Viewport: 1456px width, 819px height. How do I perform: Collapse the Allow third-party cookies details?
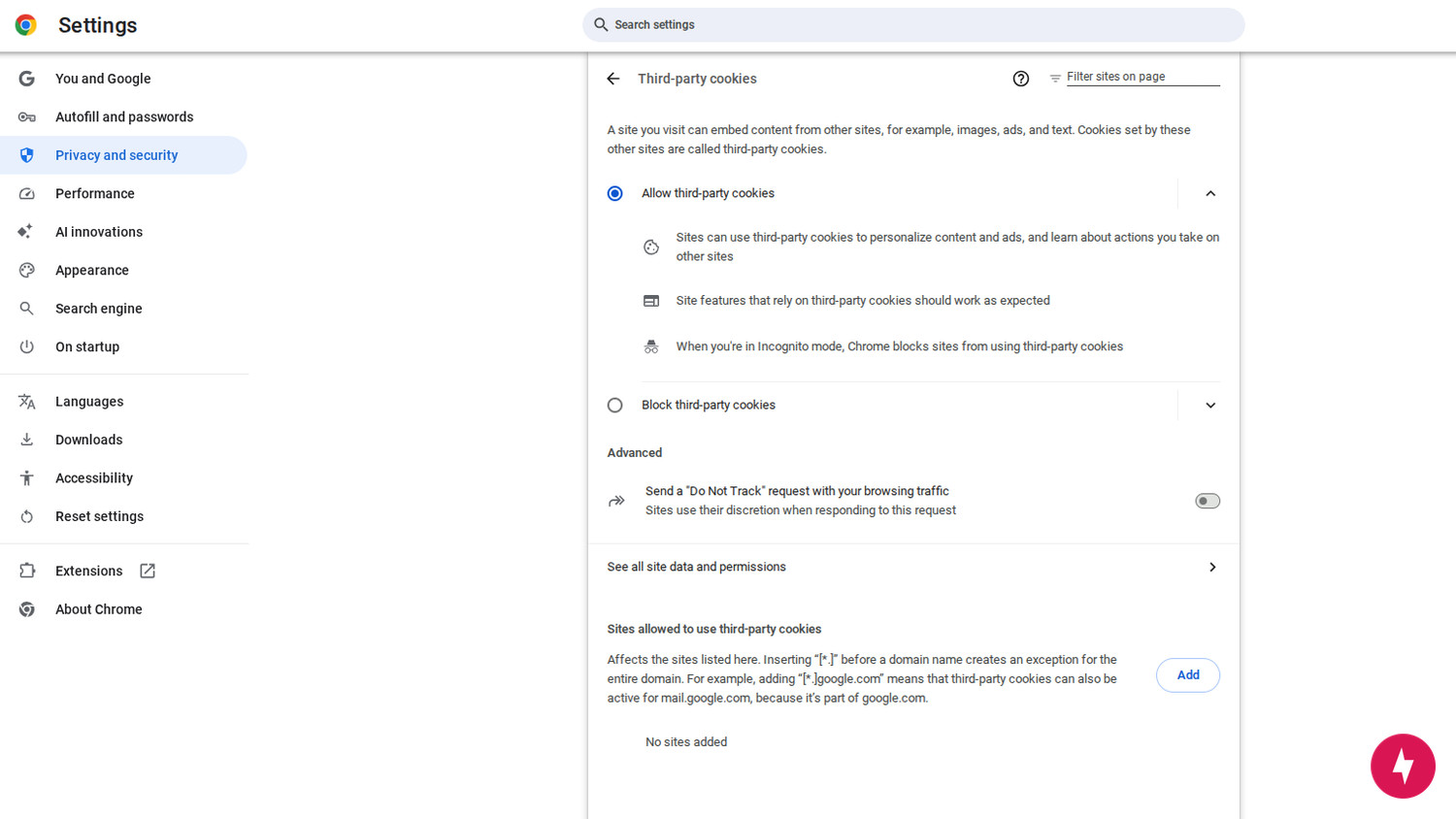1210,193
